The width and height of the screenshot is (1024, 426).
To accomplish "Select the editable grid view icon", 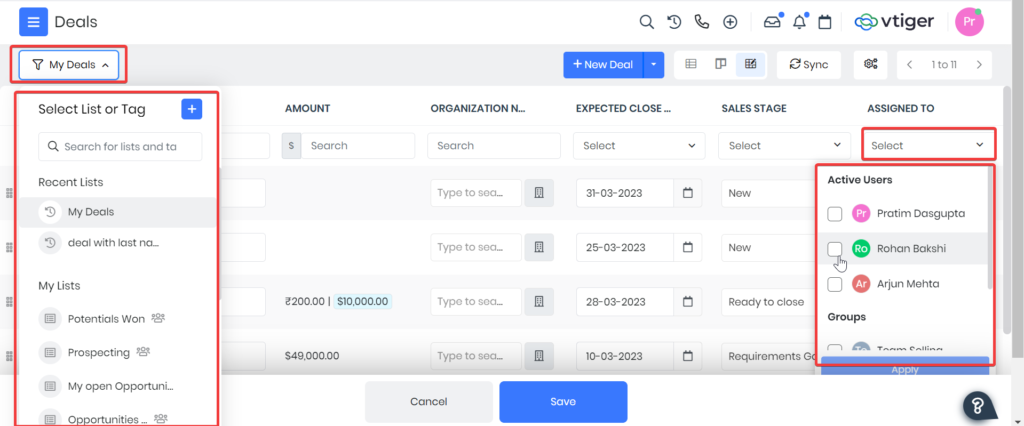I will pyautogui.click(x=750, y=64).
